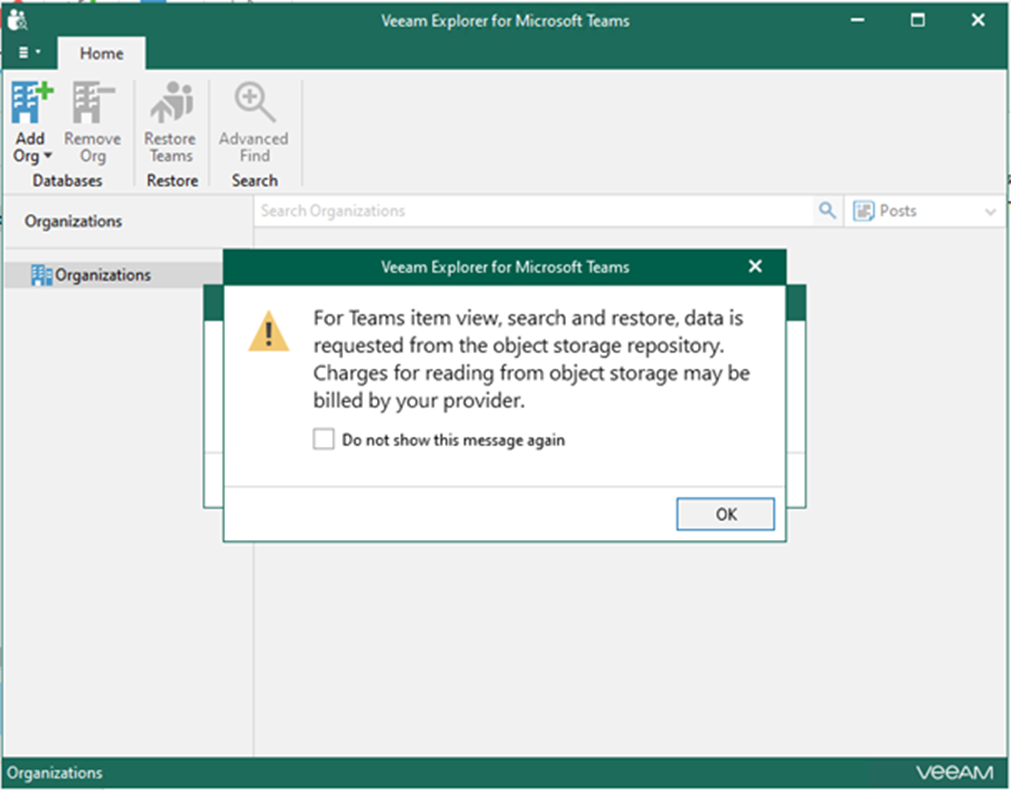The height and width of the screenshot is (790, 1011).
Task: Select Organizations node in the tree
Action: coord(103,275)
